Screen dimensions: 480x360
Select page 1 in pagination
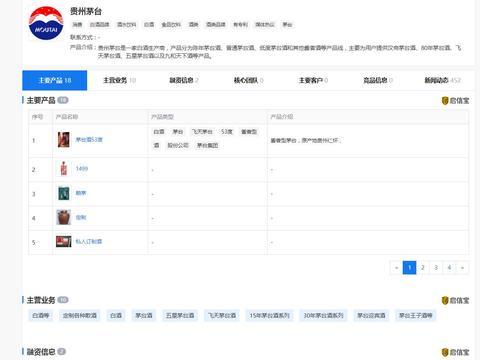pos(409,268)
